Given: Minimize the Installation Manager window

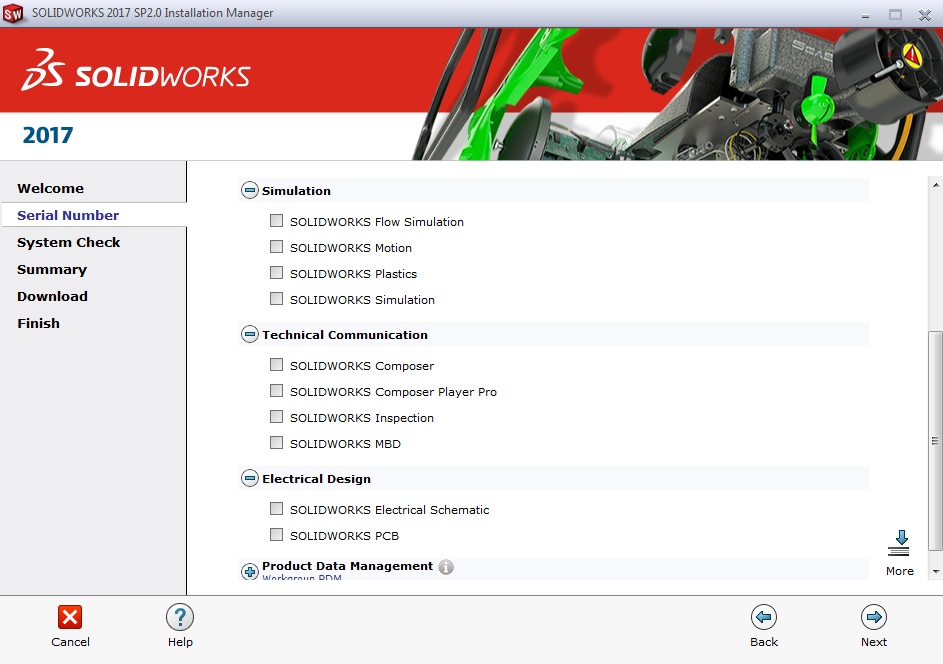Looking at the screenshot, I should [865, 15].
